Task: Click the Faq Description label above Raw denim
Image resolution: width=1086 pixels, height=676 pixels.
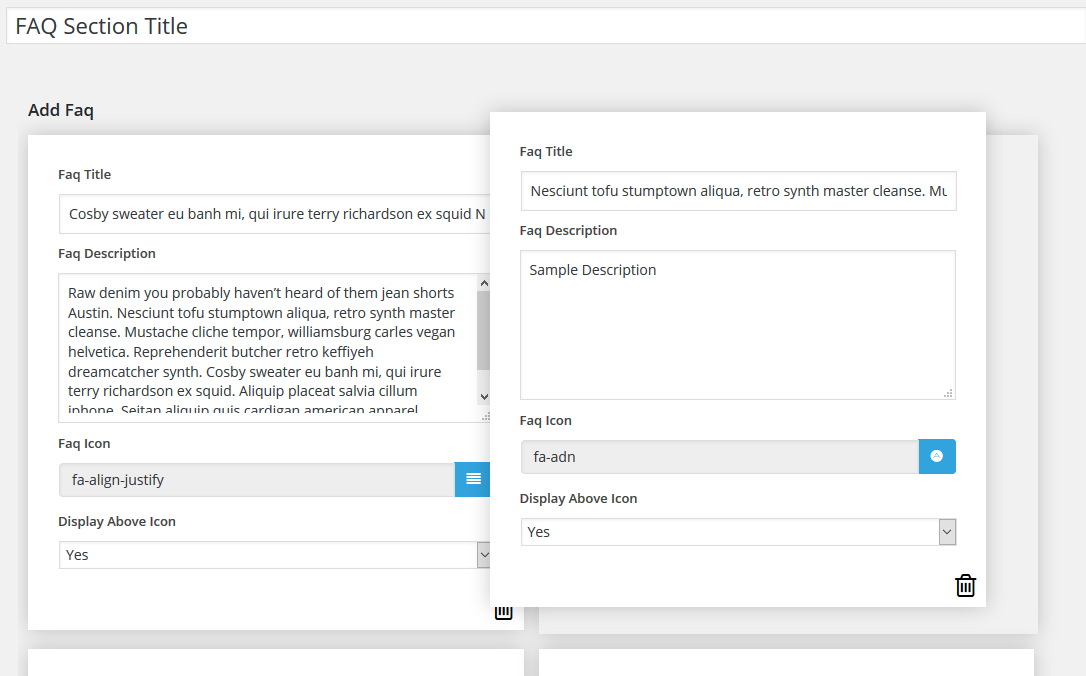Action: pyautogui.click(x=107, y=254)
